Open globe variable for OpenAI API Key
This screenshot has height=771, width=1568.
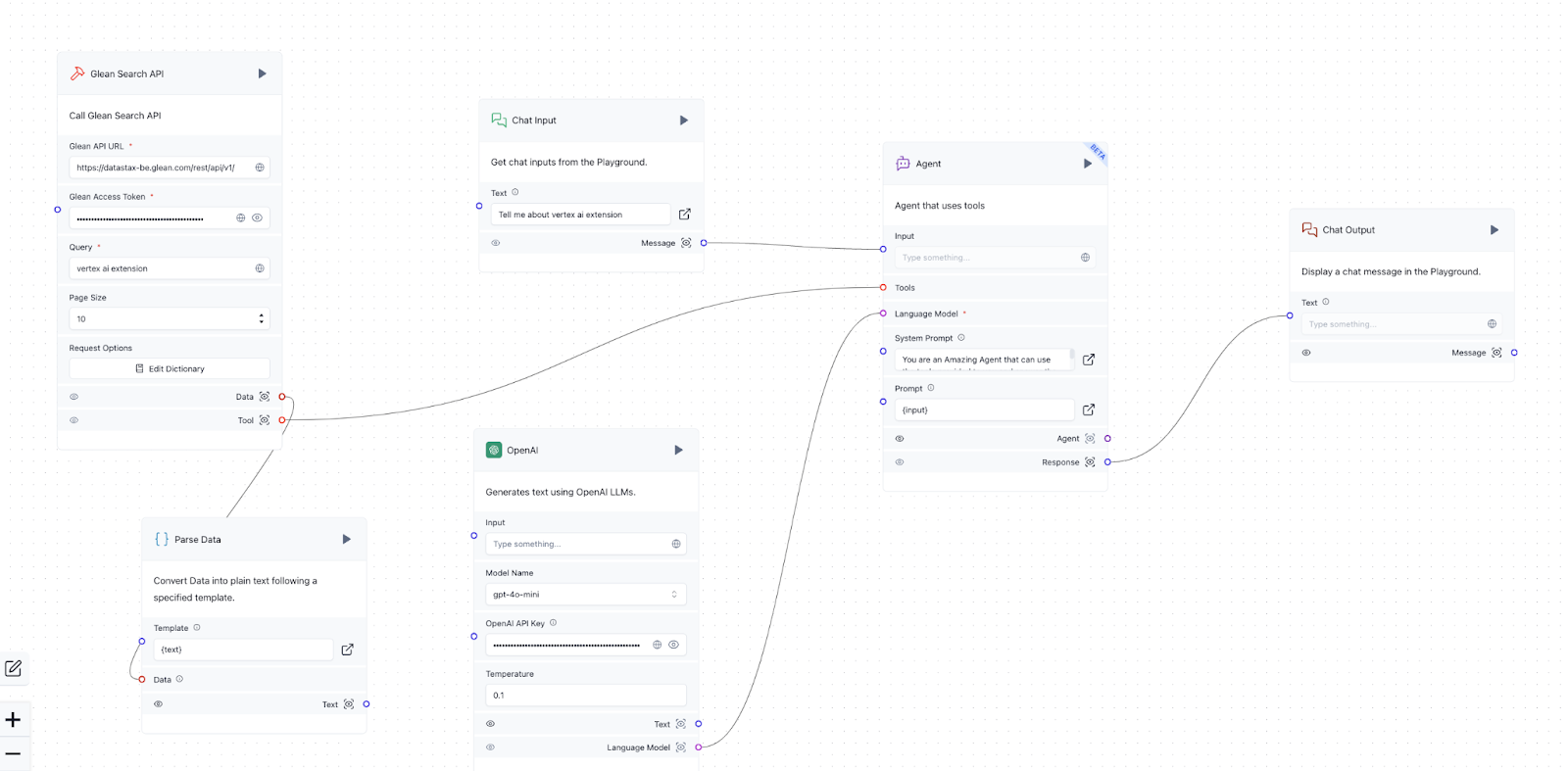click(x=657, y=645)
